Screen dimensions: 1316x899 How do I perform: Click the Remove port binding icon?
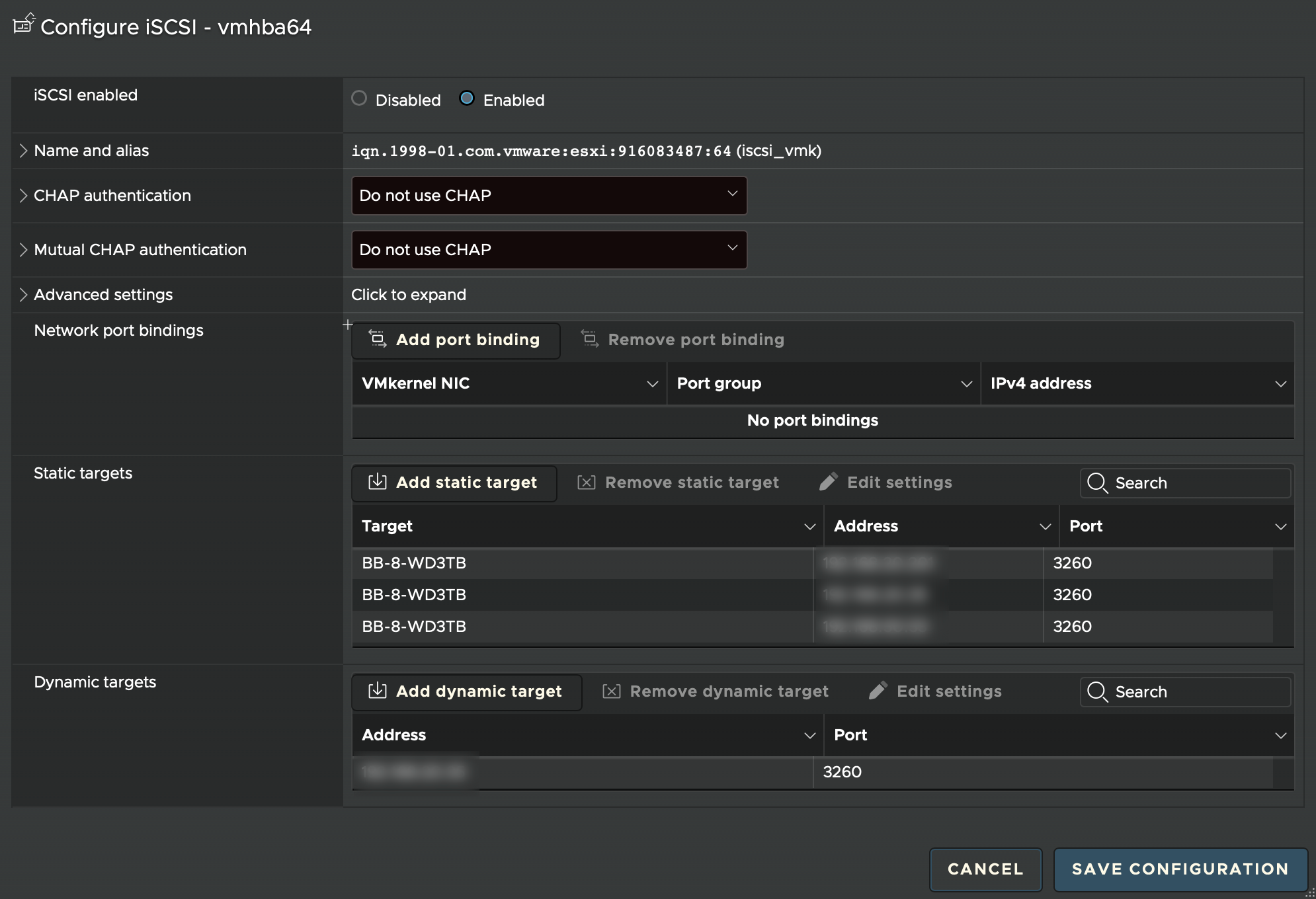pos(589,339)
